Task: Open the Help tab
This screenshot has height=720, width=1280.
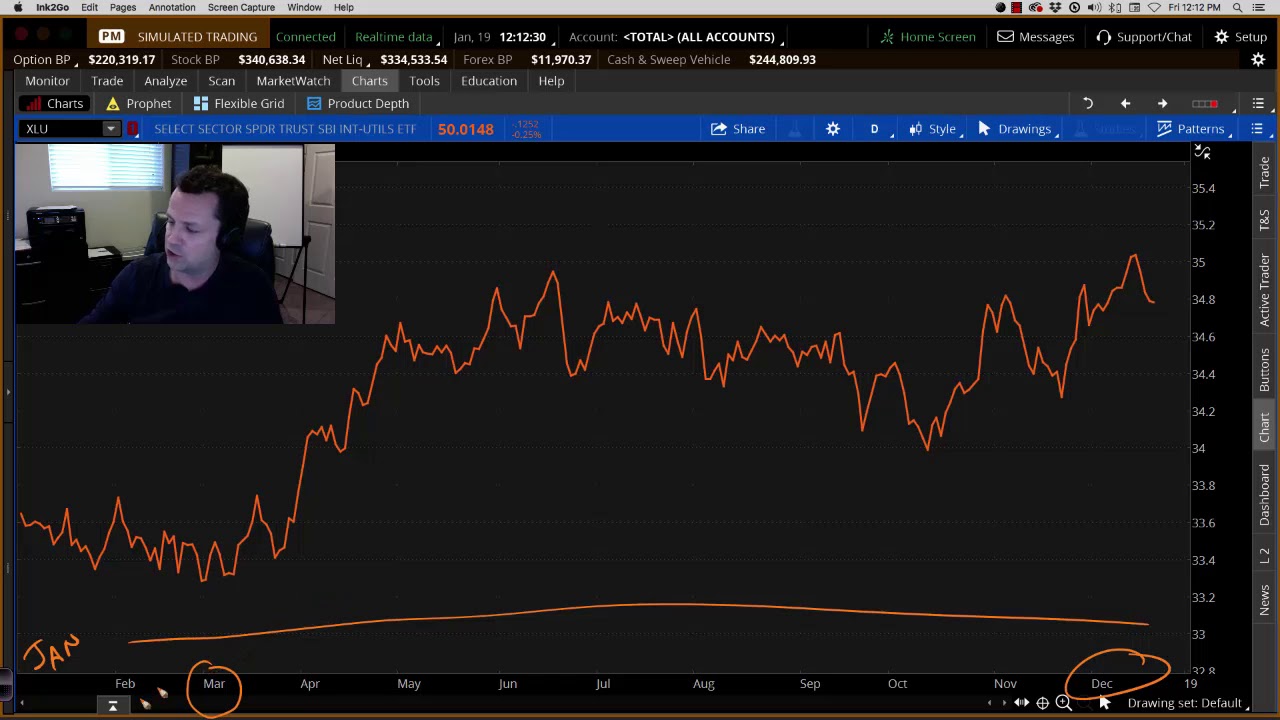Action: click(x=551, y=81)
